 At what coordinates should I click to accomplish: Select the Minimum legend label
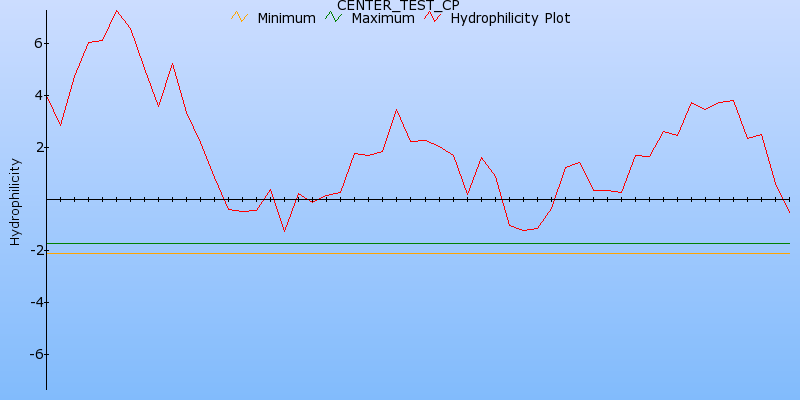click(286, 18)
